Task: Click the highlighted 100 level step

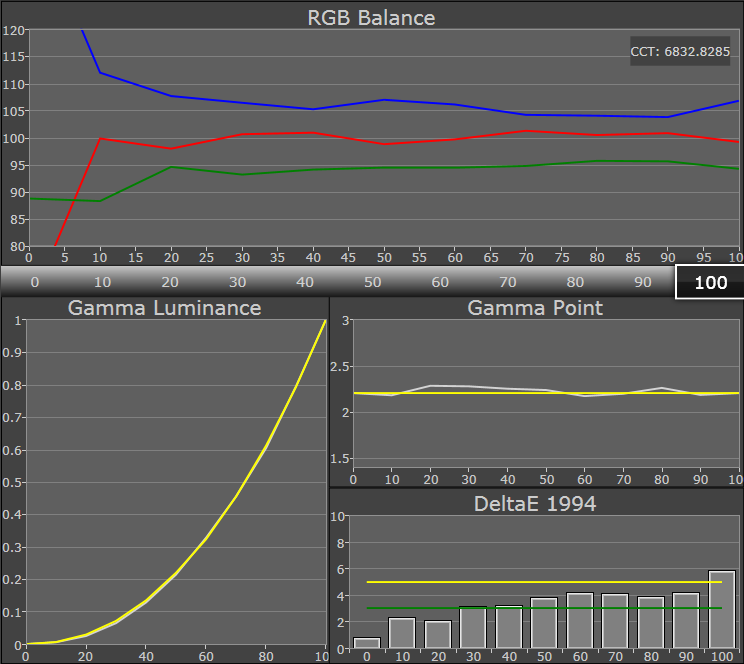Action: 710,282
